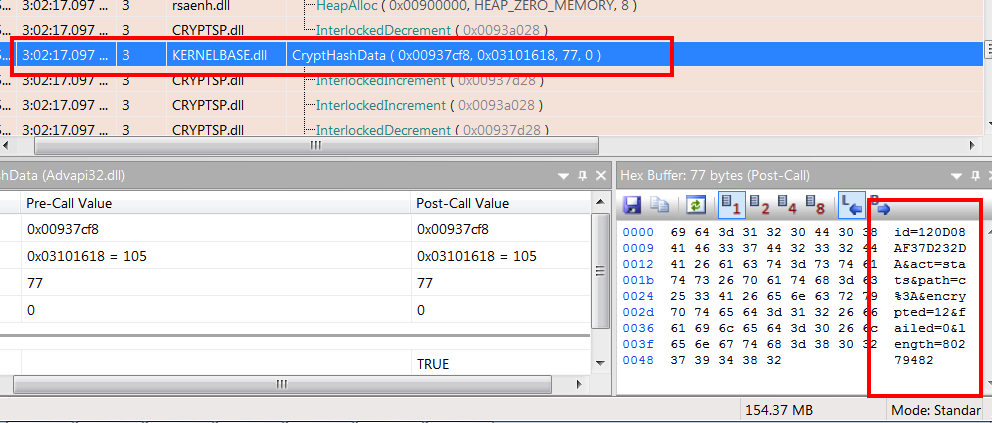Switch to big-endian byte order
992x423 pixels.
(x=881, y=207)
